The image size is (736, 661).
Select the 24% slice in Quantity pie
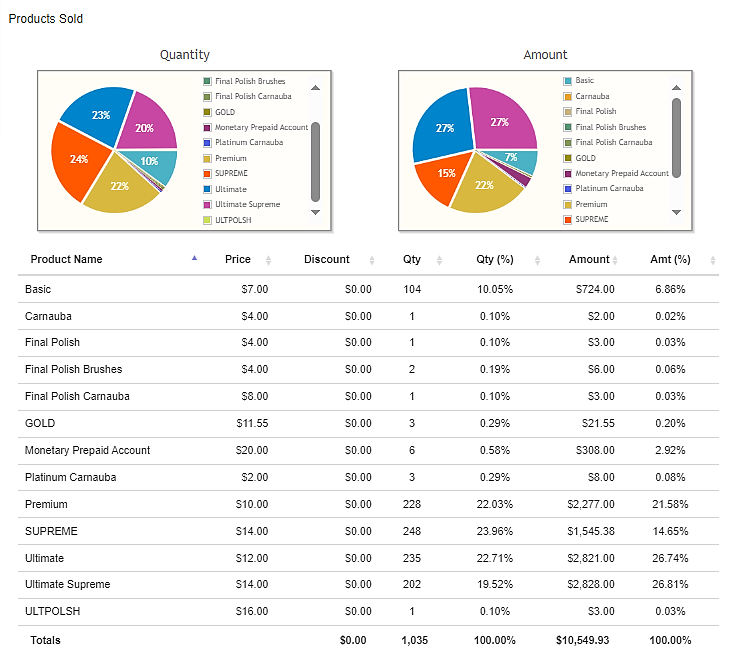click(x=77, y=162)
